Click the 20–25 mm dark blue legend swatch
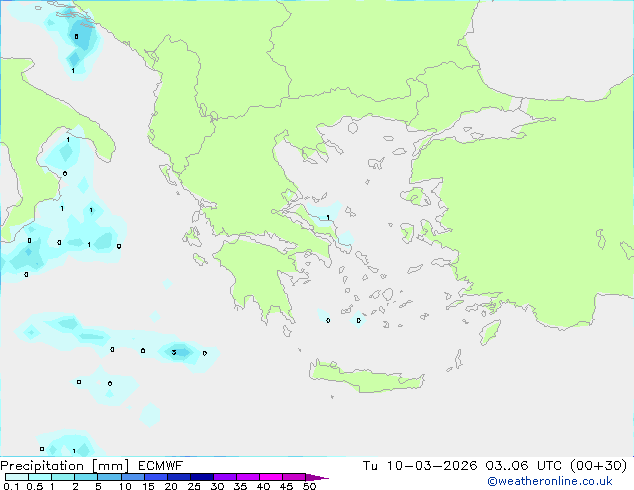Image resolution: width=634 pixels, height=490 pixels. tap(178, 477)
